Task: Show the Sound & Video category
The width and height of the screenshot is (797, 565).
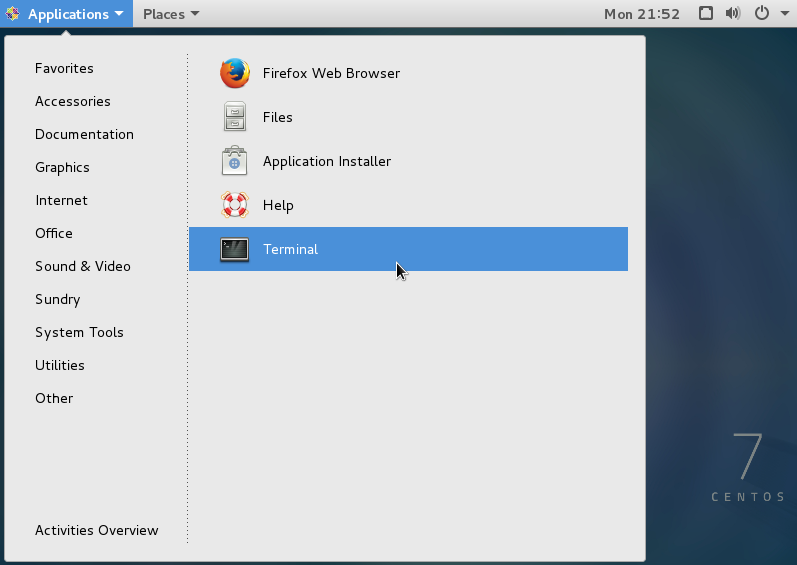Action: click(83, 266)
